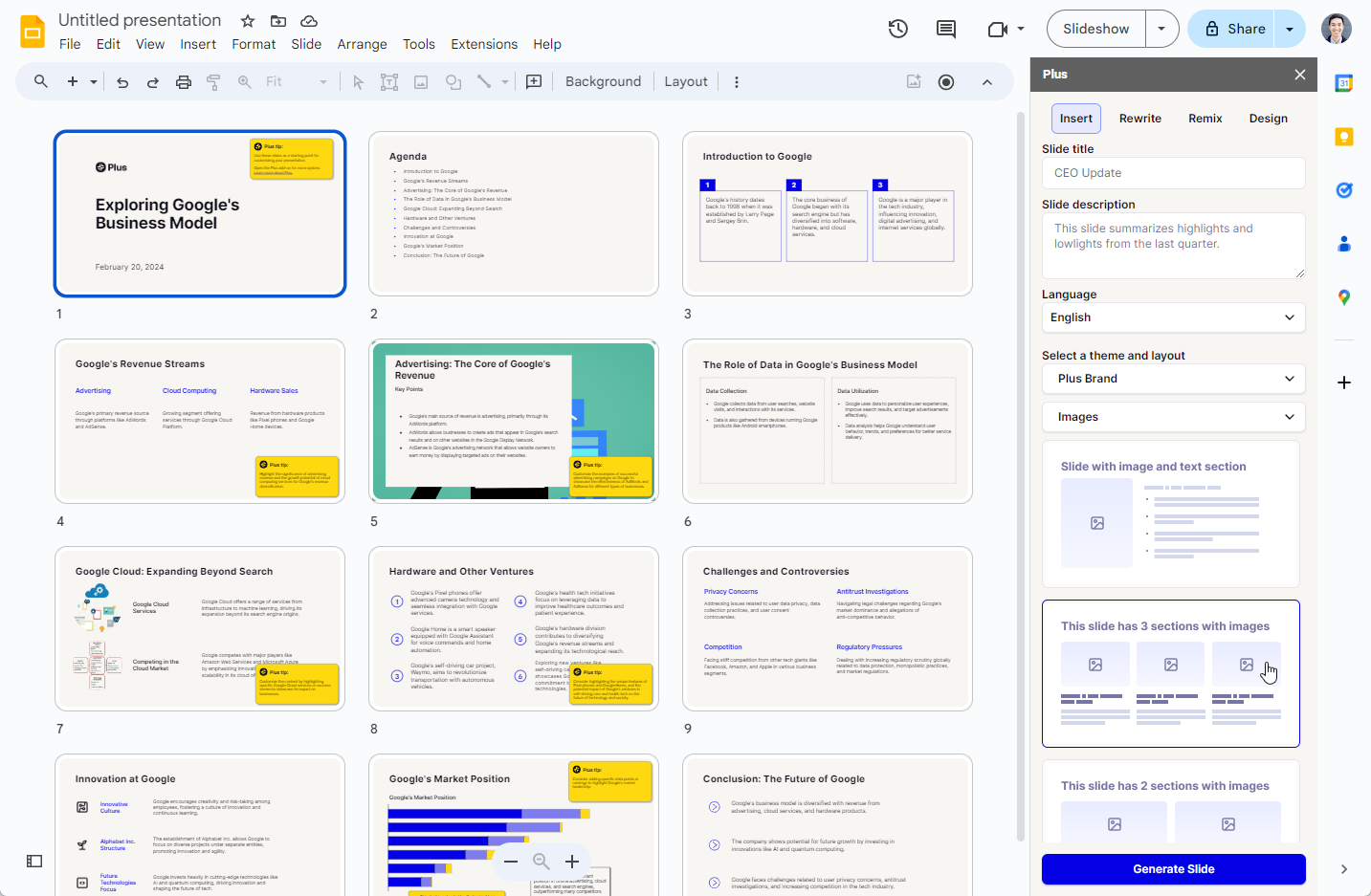
Task: Select slide 5 Advertising thumbnail
Action: pos(514,422)
